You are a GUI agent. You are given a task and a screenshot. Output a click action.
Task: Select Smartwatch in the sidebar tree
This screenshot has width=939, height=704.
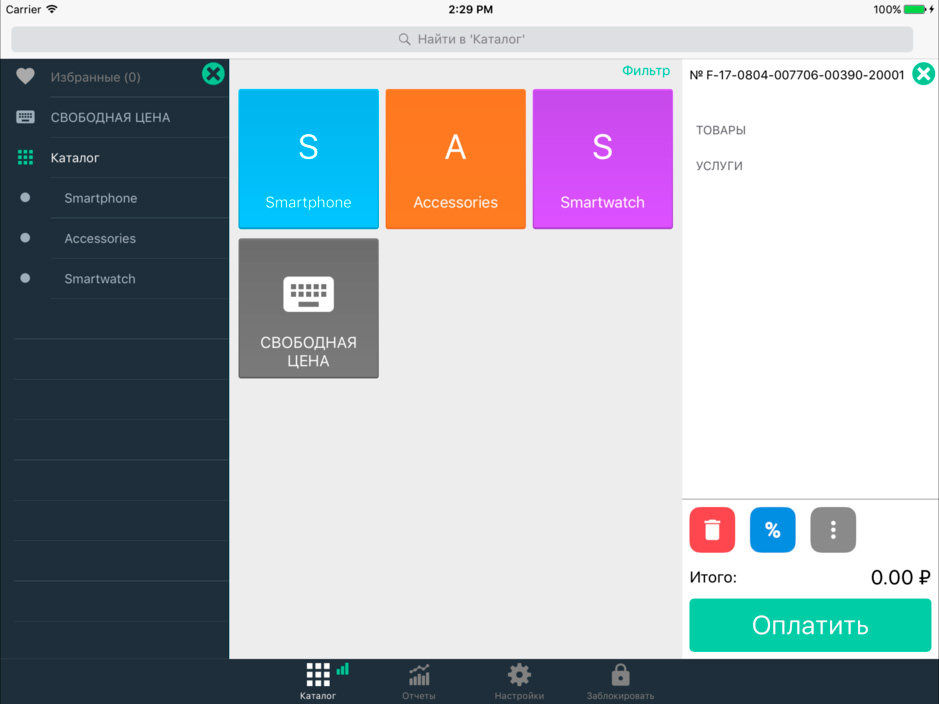pyautogui.click(x=100, y=279)
